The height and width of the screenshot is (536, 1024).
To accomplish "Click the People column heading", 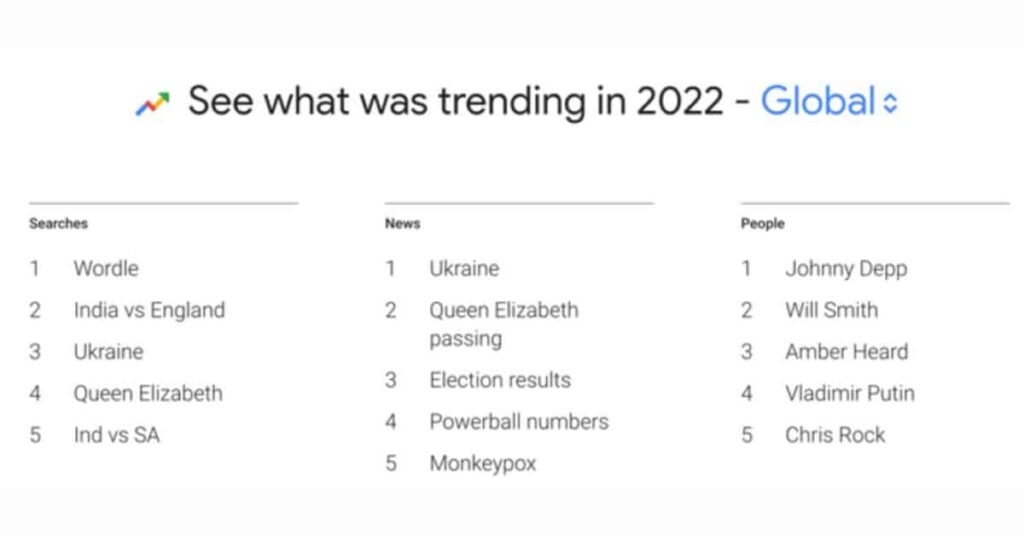I will pos(762,224).
